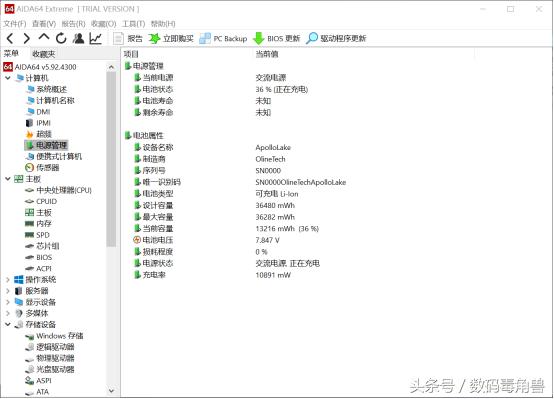Select CPUID in the tree
Viewport: 554px width, 399px height.
(41, 201)
